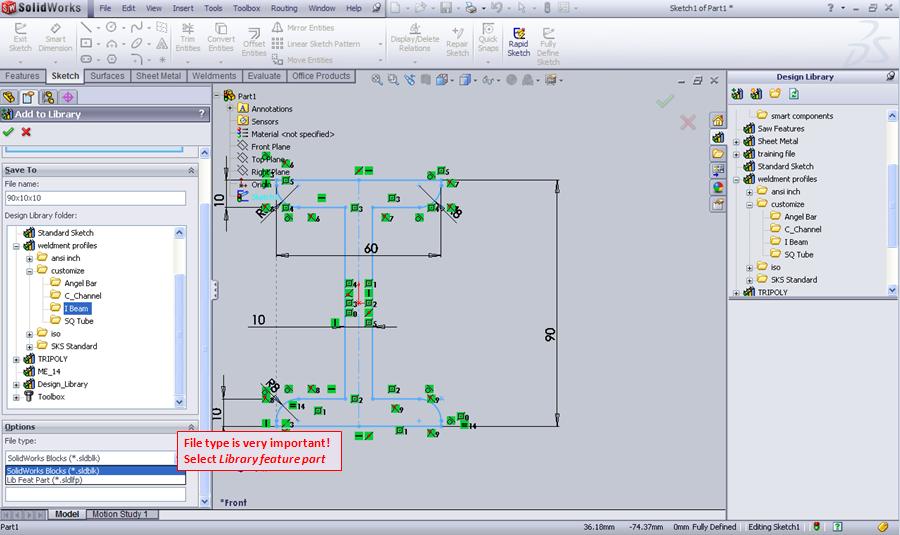Click the 60 dimension in the sketch

pos(371,248)
